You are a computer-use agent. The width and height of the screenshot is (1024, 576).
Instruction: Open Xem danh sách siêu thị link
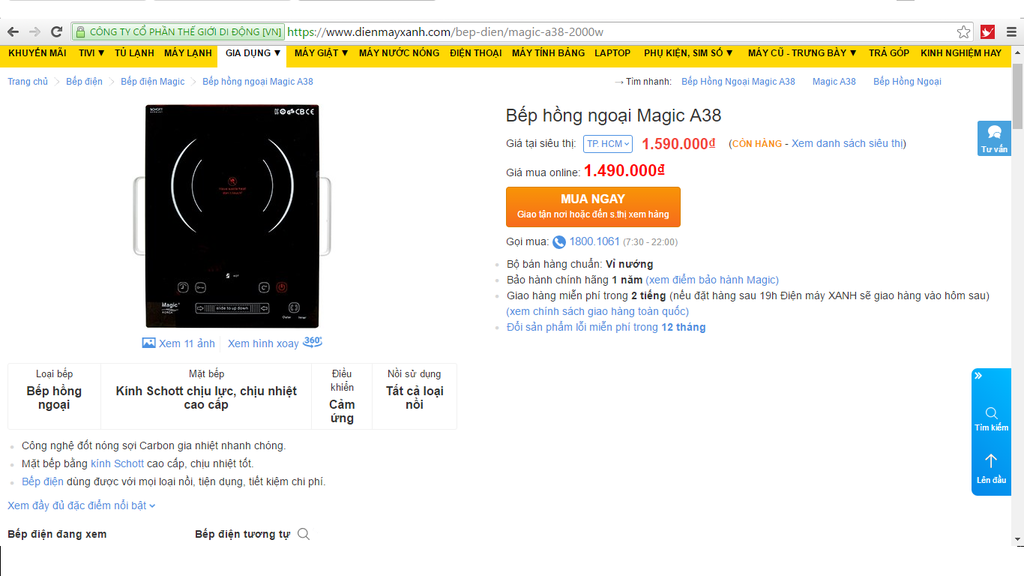(848, 144)
